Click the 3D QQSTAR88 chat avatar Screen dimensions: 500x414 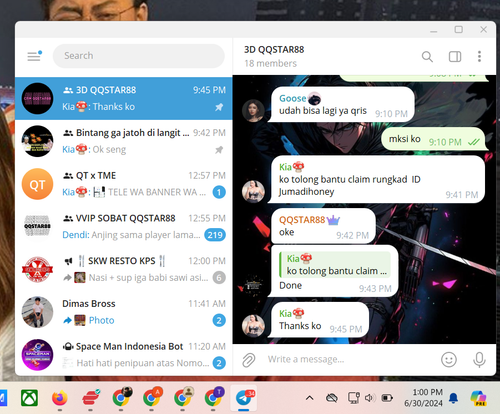coord(37,99)
